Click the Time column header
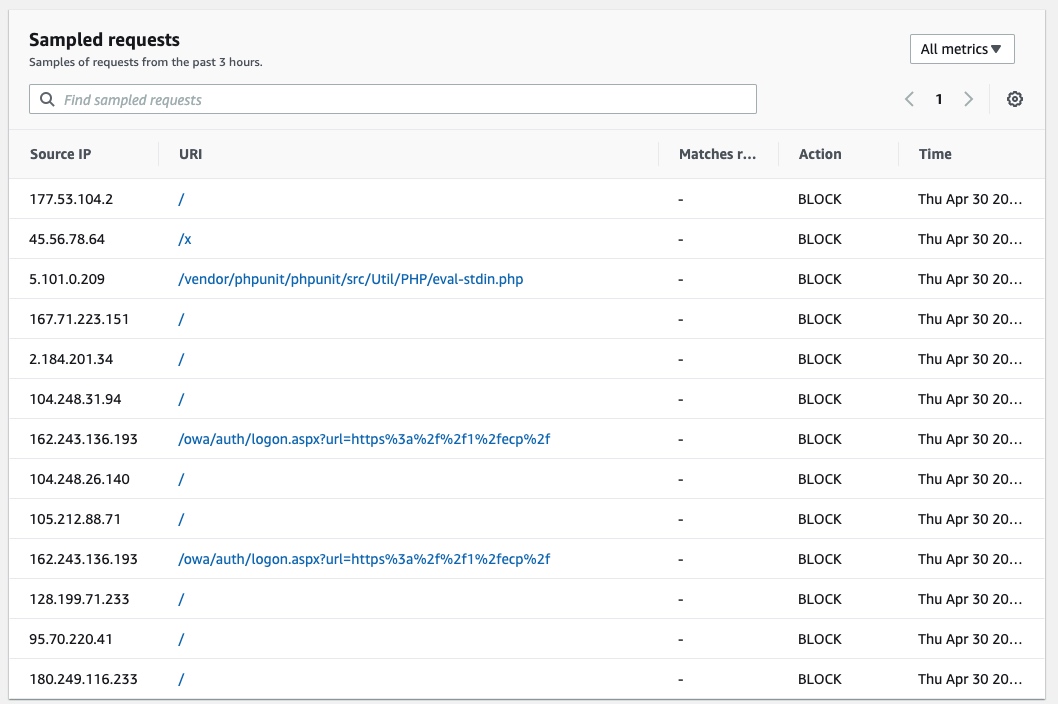 (935, 154)
